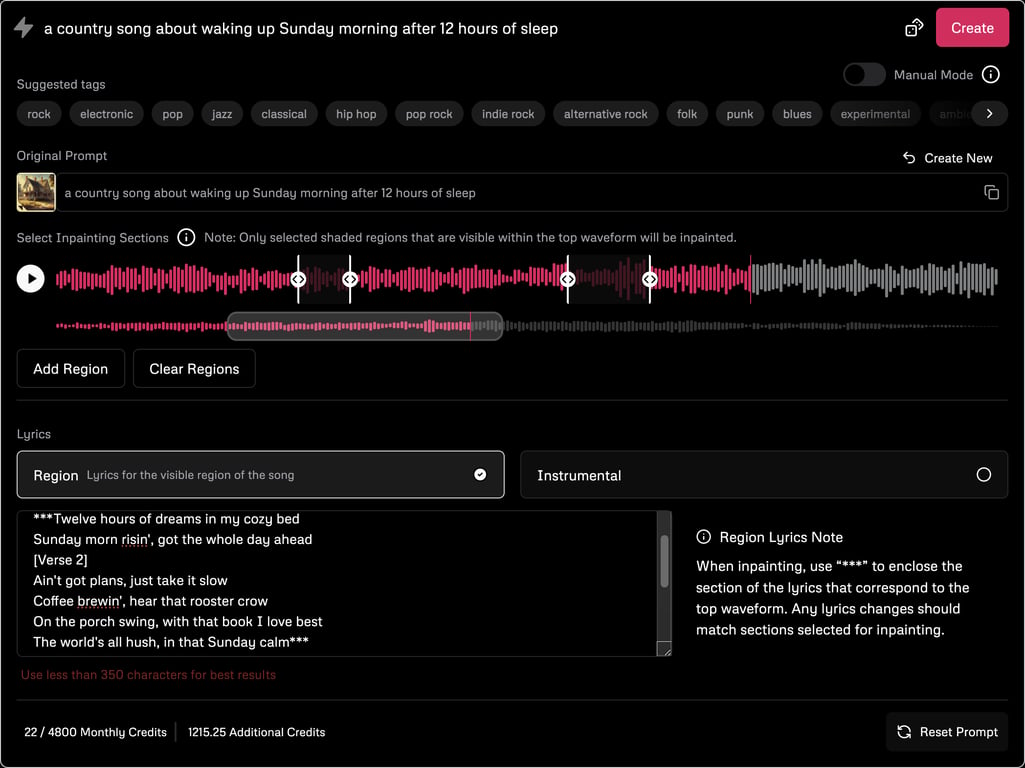Screen dimensions: 1025x768
Task: Click the Add Region button
Action: click(x=71, y=369)
